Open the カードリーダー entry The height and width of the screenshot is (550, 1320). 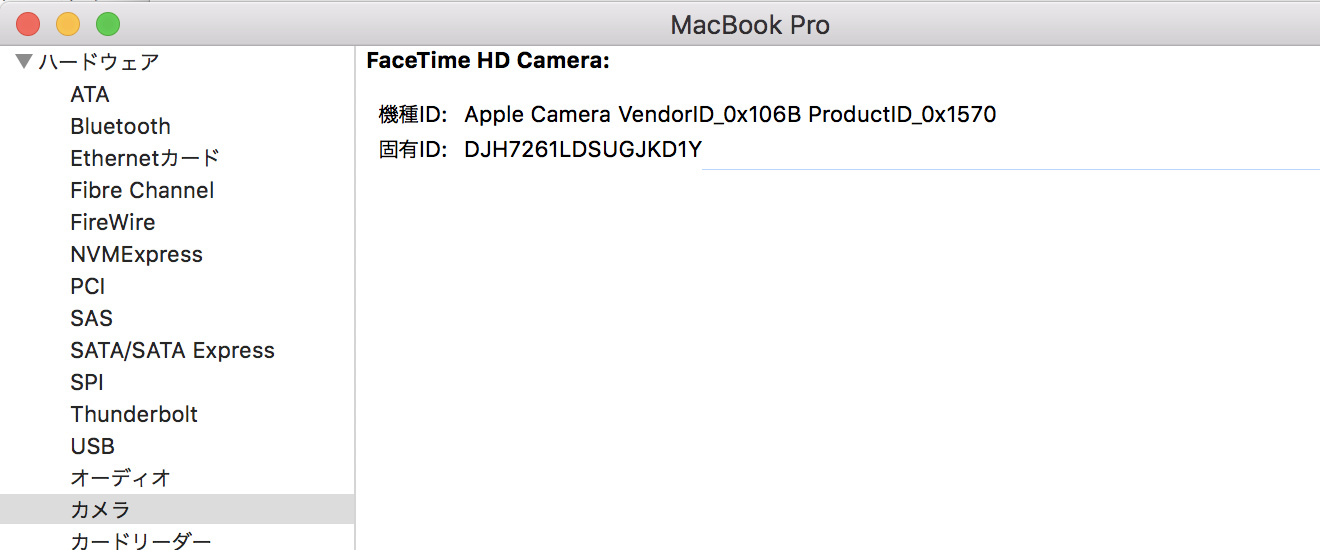point(141,541)
